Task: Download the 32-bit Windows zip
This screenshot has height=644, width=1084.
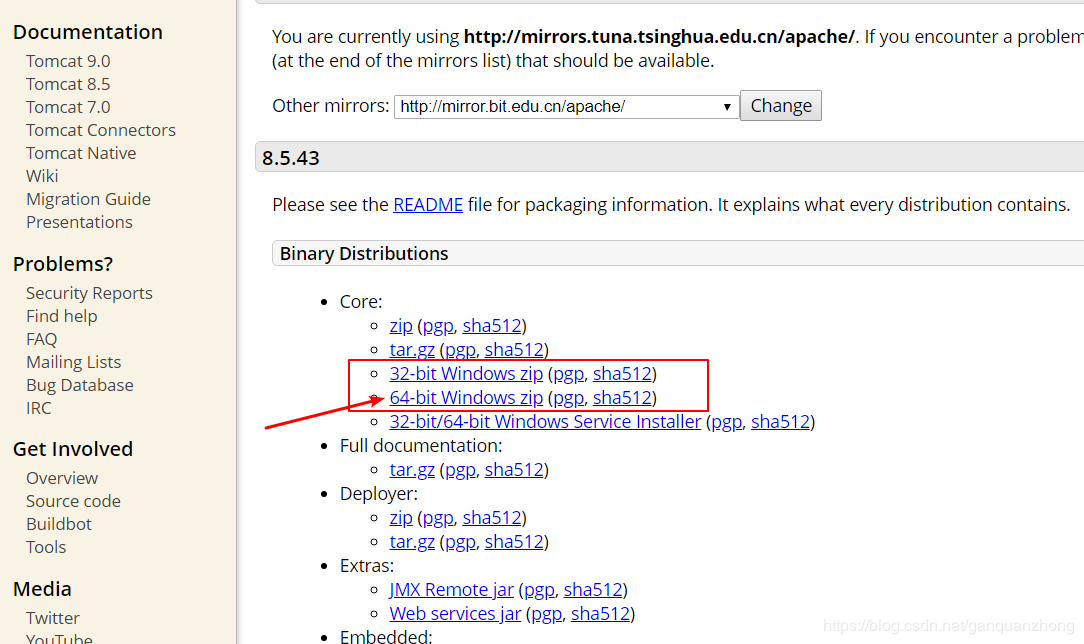Action: coord(466,374)
